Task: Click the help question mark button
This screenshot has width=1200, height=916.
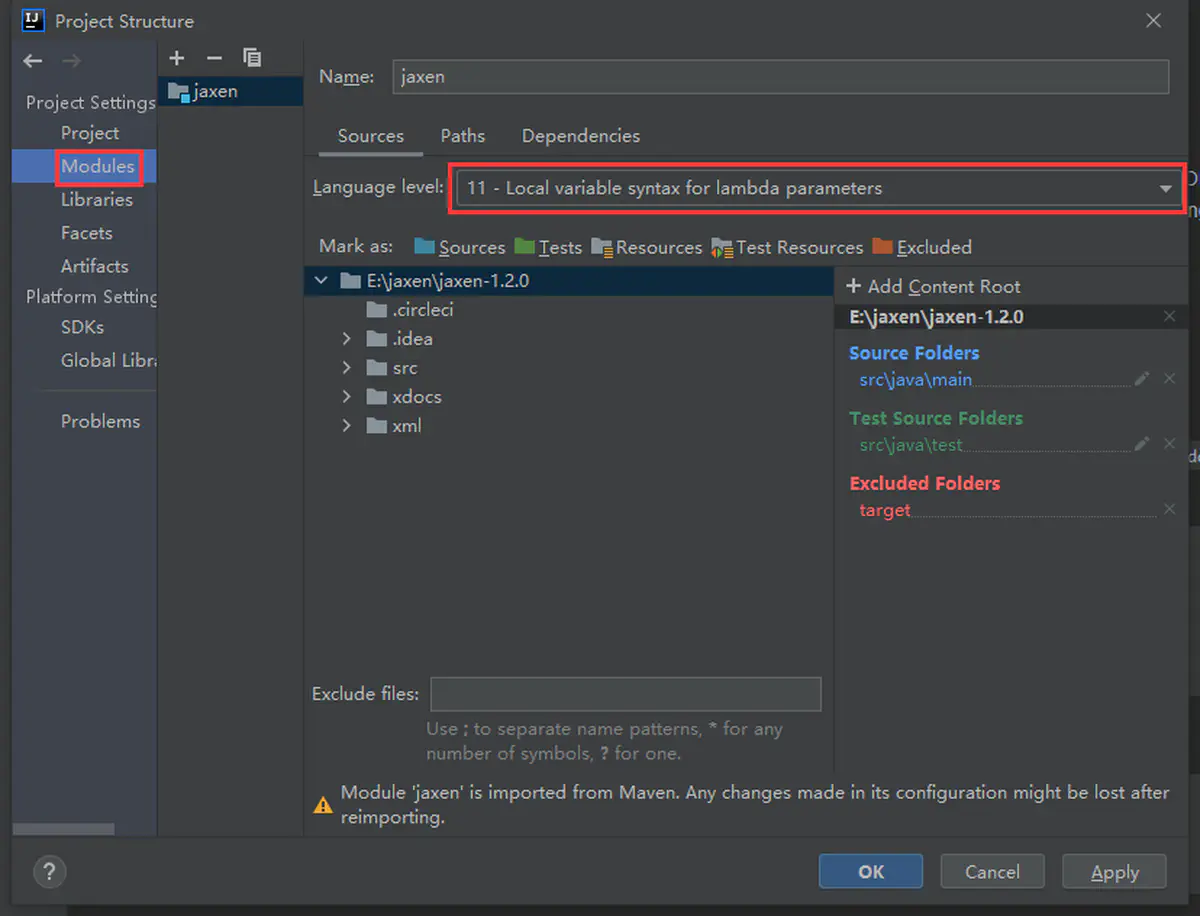Action: (49, 871)
